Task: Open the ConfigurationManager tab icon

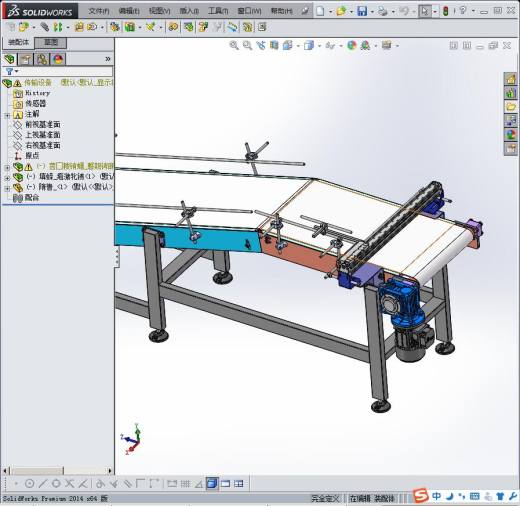Action: tap(42, 59)
